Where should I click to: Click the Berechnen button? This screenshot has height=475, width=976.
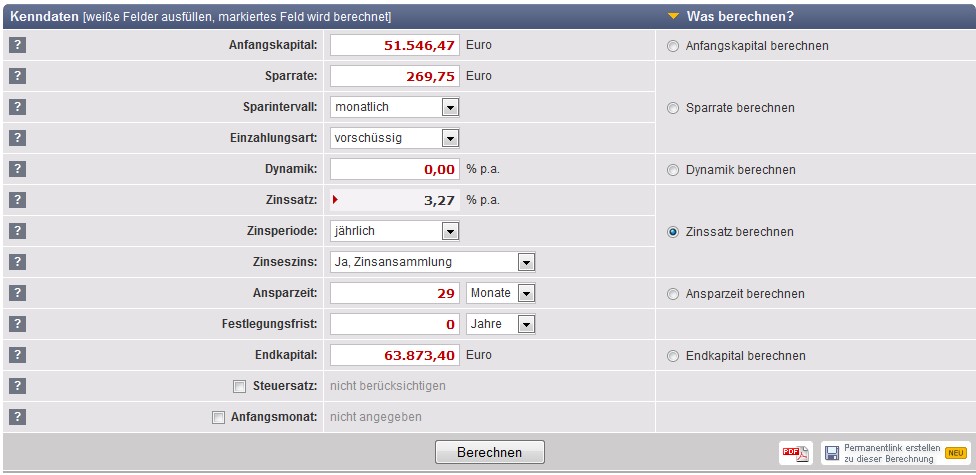[x=490, y=452]
